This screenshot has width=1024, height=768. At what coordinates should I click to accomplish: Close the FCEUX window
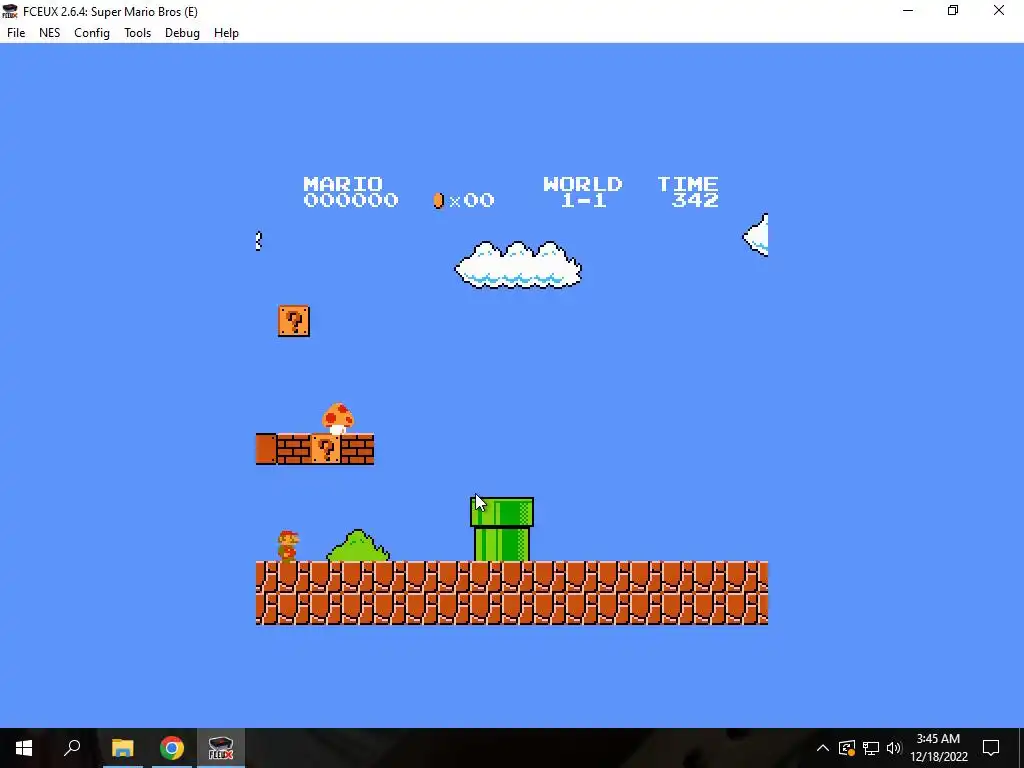coord(999,11)
